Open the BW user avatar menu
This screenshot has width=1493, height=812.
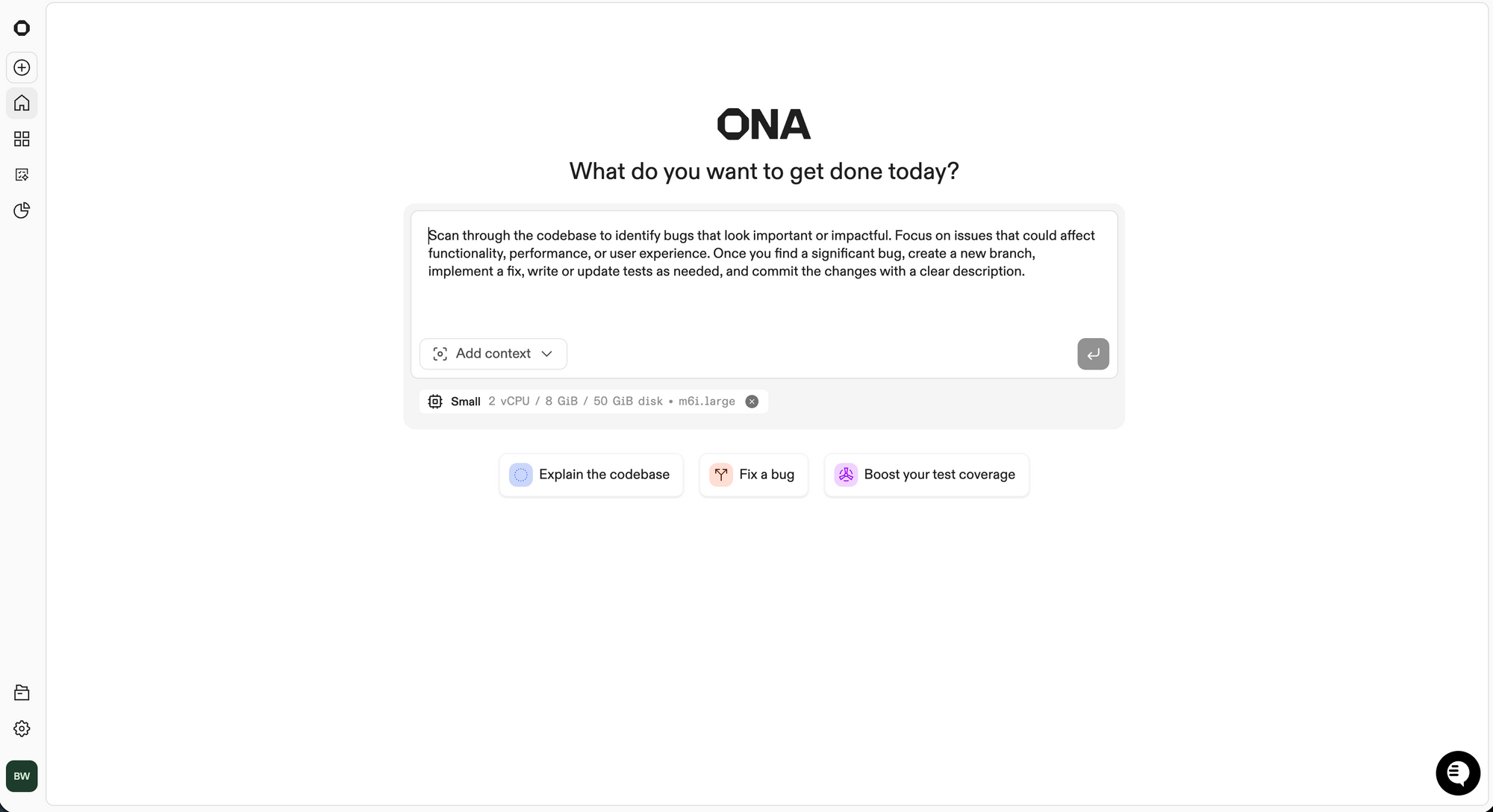click(22, 776)
